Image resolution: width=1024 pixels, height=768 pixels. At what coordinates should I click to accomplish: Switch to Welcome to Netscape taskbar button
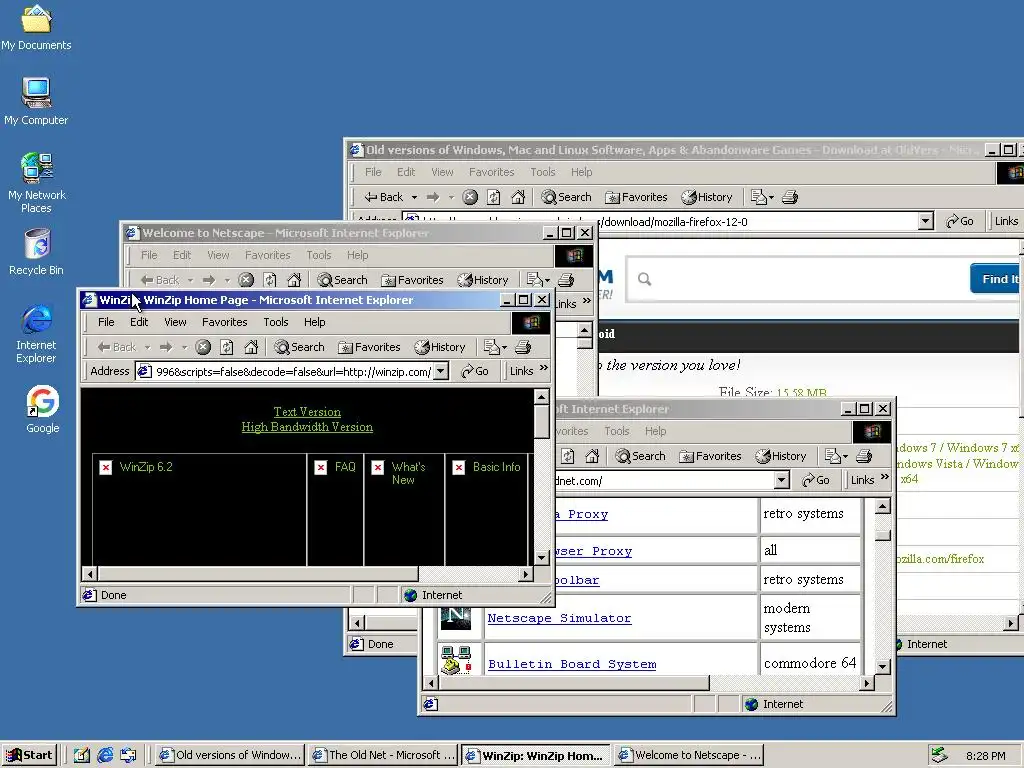pos(690,755)
